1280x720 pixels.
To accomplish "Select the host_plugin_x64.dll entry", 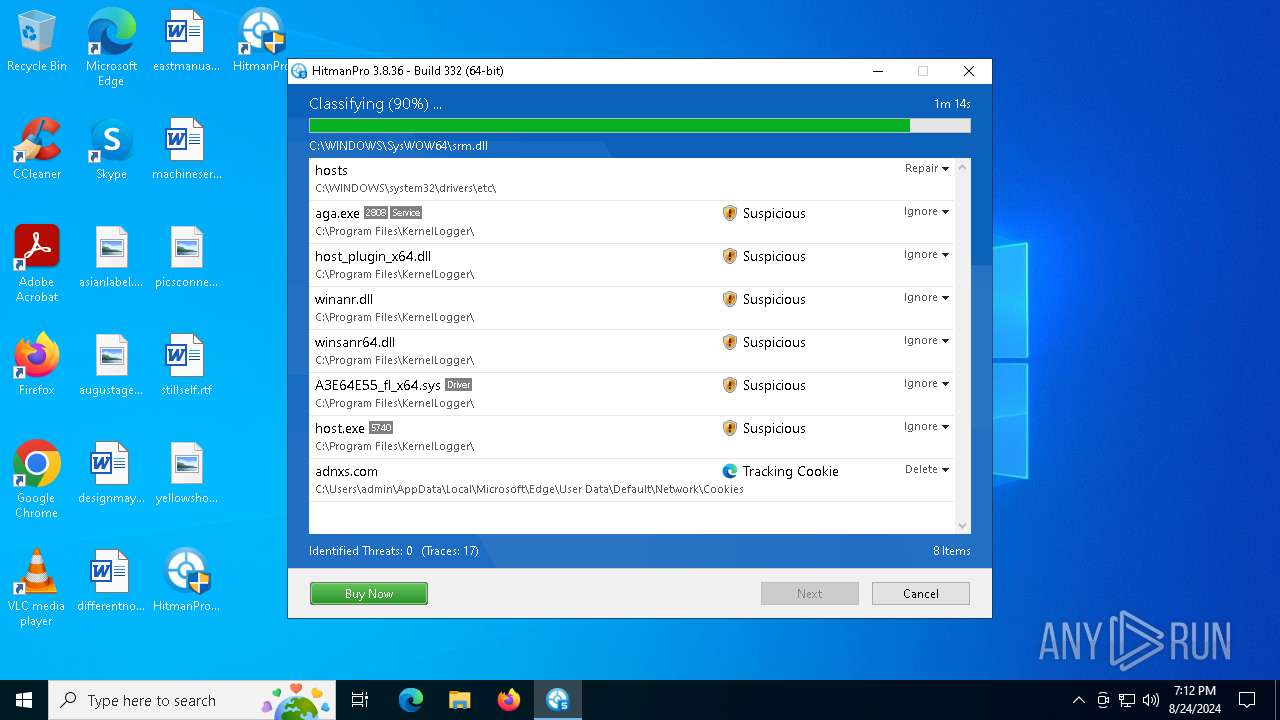I will pos(632,265).
